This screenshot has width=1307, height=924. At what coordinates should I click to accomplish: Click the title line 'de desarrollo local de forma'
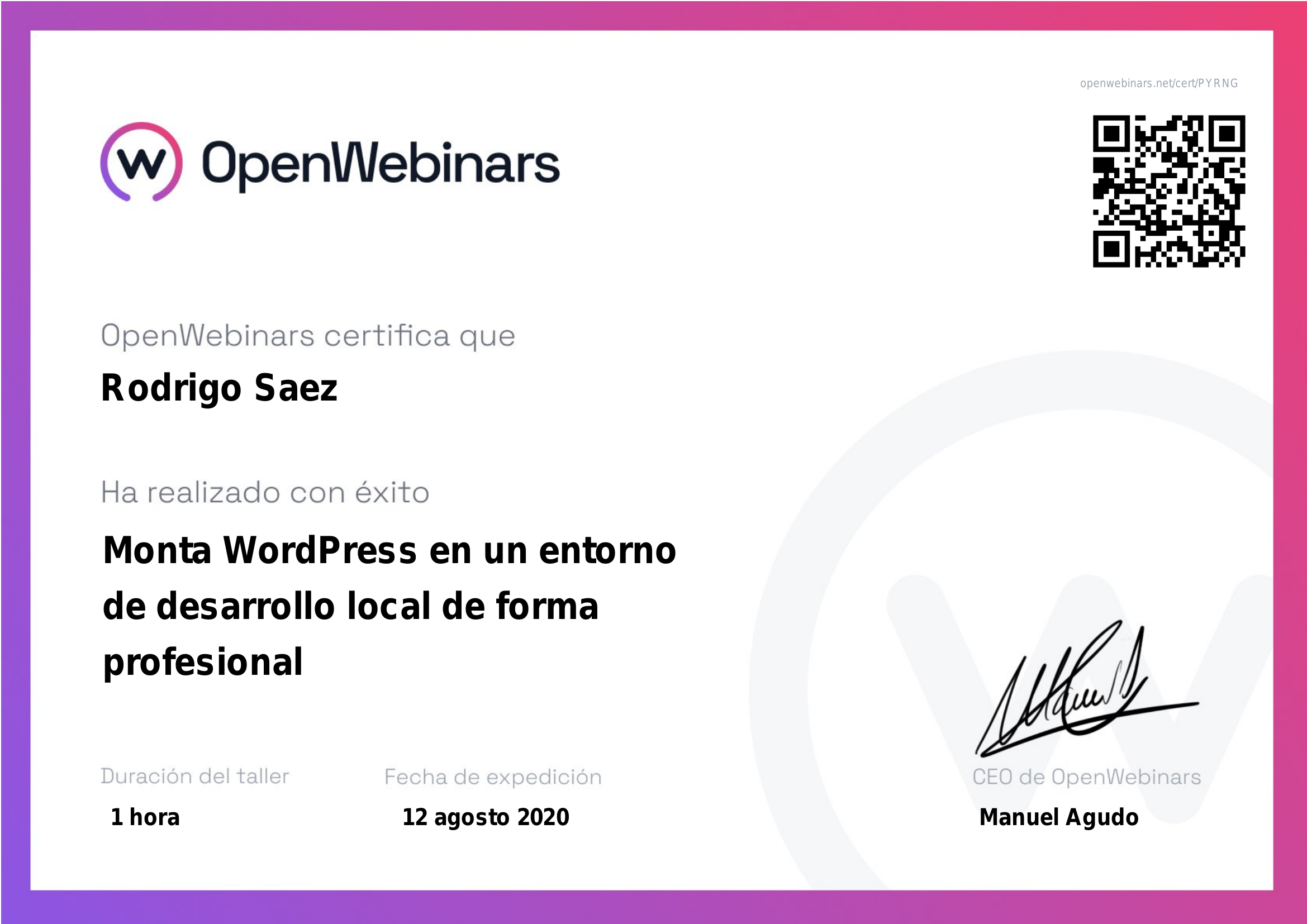click(x=351, y=606)
